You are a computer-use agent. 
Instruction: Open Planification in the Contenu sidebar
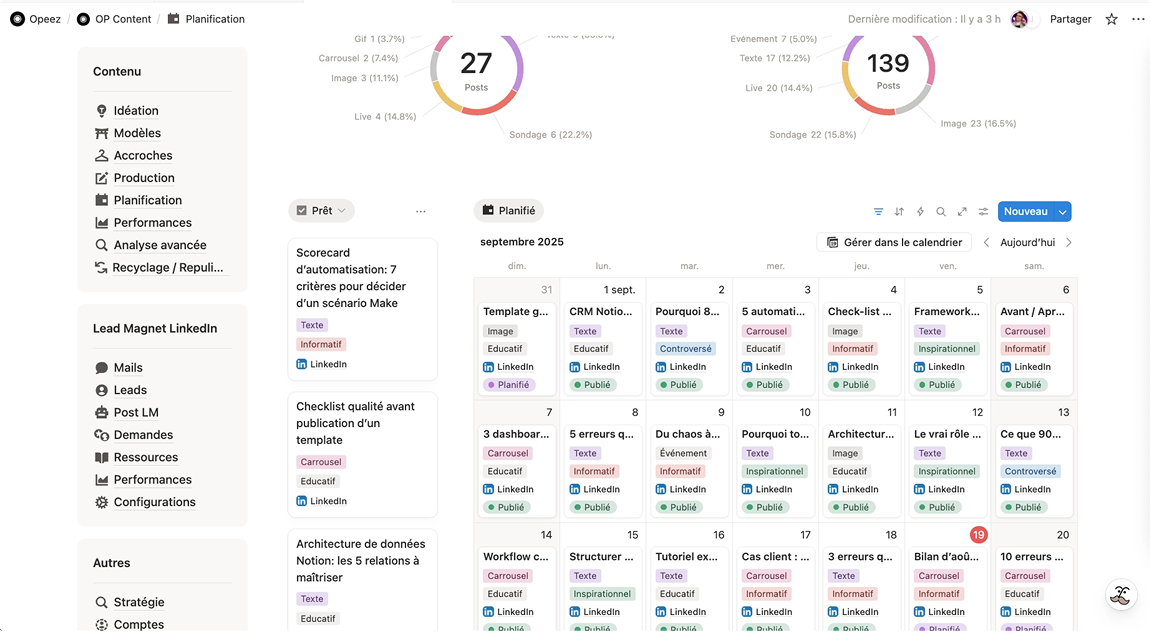(x=147, y=200)
